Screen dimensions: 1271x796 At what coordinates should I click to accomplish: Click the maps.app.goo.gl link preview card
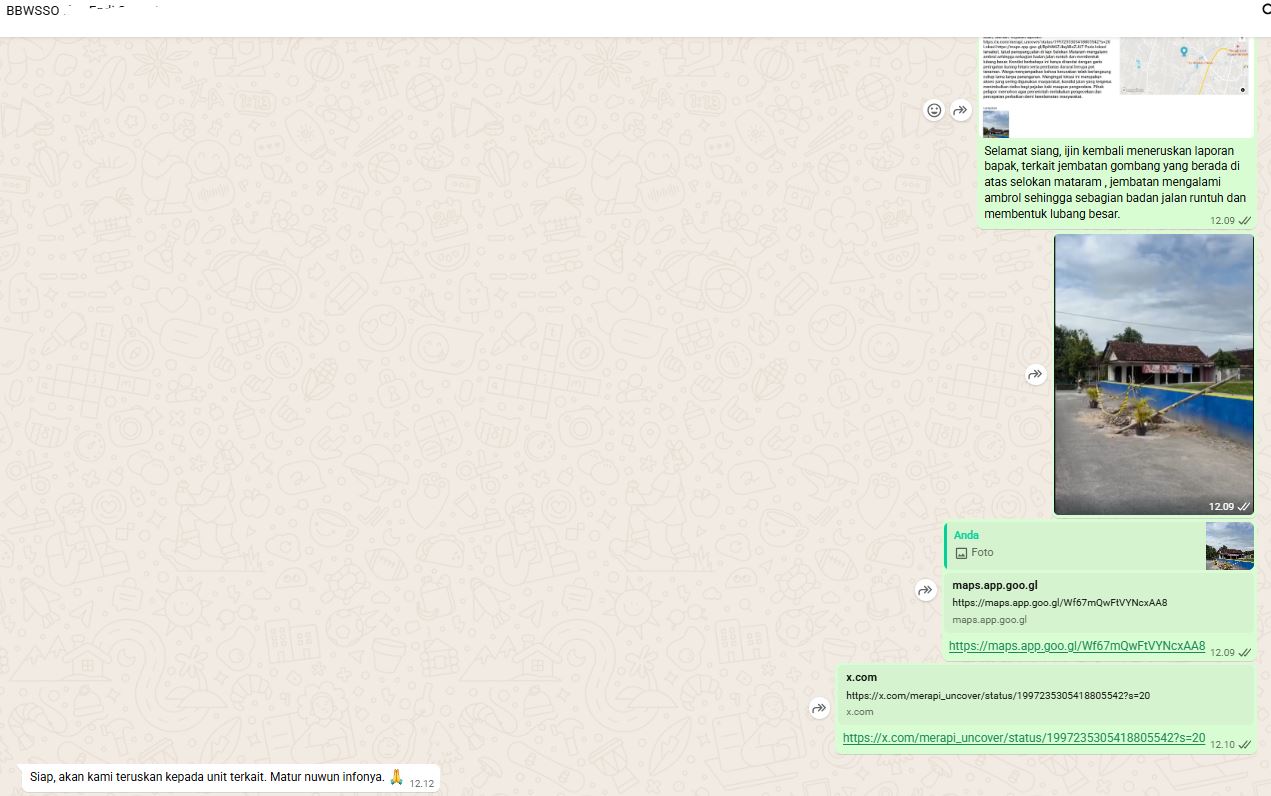1098,602
